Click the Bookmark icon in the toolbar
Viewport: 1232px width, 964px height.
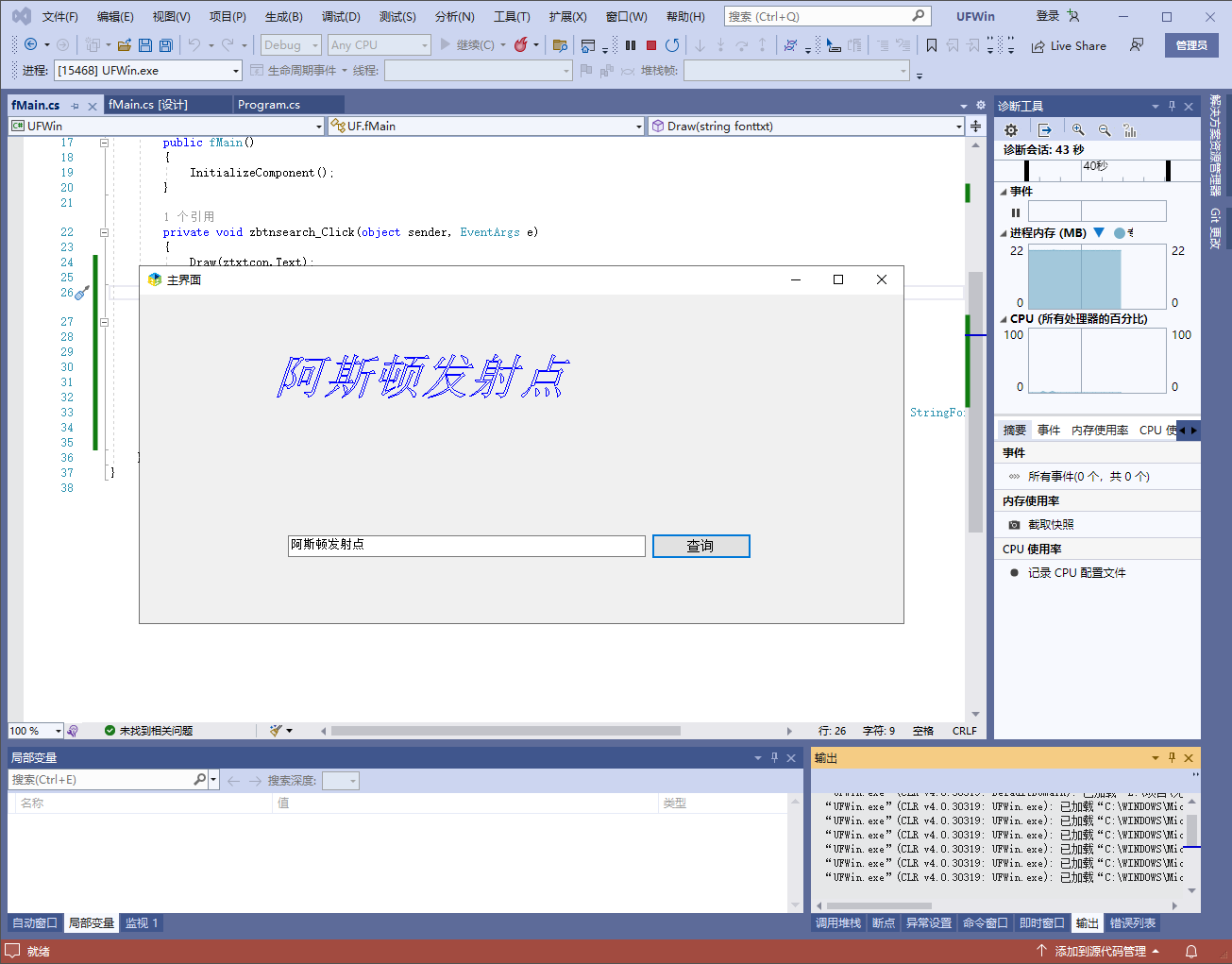point(932,45)
